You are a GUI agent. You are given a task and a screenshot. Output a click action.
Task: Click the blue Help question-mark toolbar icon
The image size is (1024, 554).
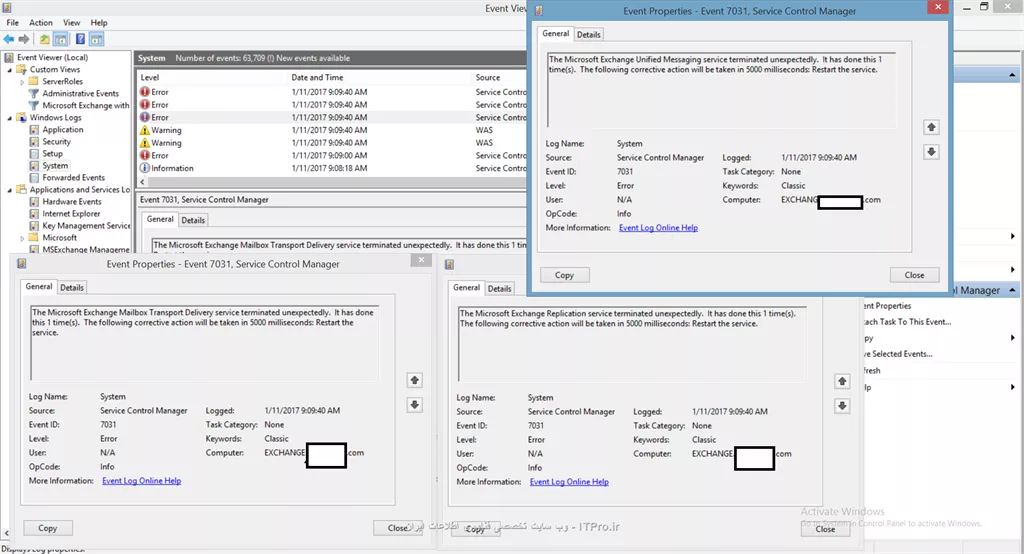coord(80,39)
